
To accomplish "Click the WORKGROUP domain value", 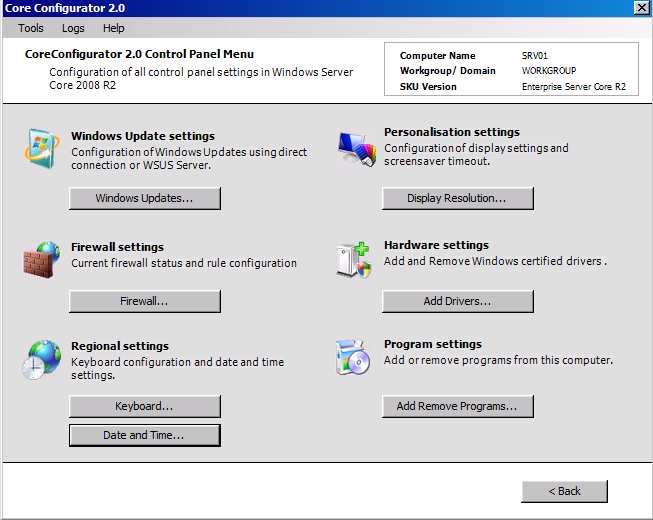I will pyautogui.click(x=549, y=71).
